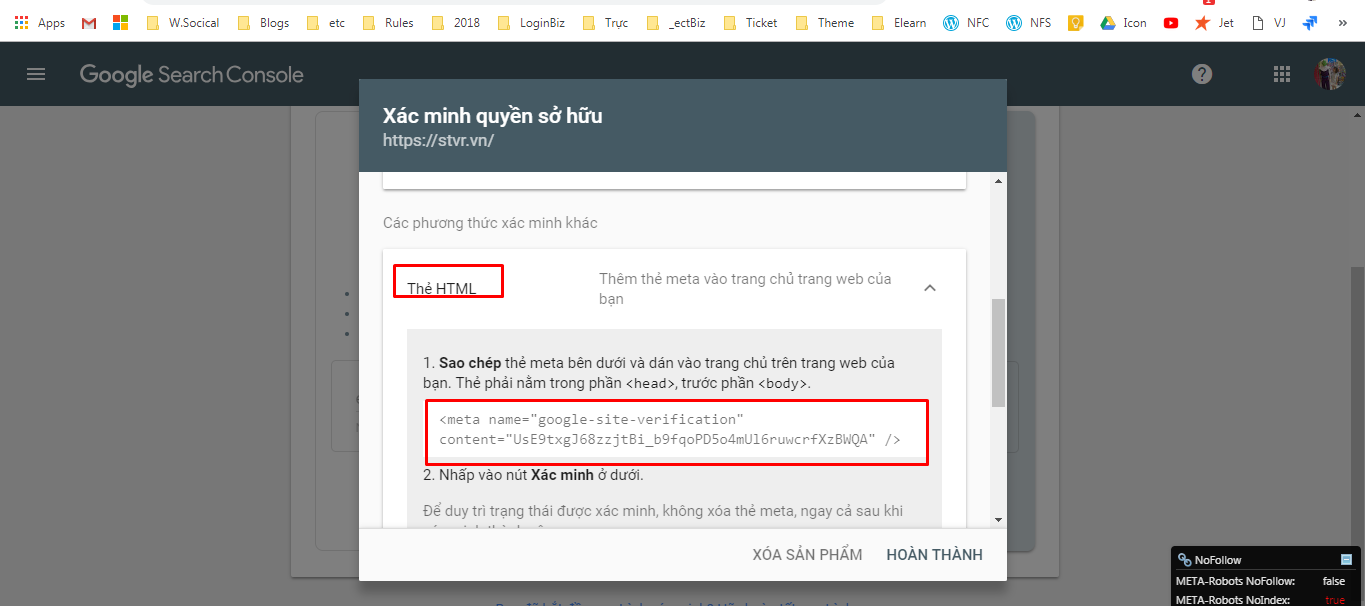1365x606 pixels.
Task: Open the Jet star bookmark
Action: pyautogui.click(x=1214, y=22)
